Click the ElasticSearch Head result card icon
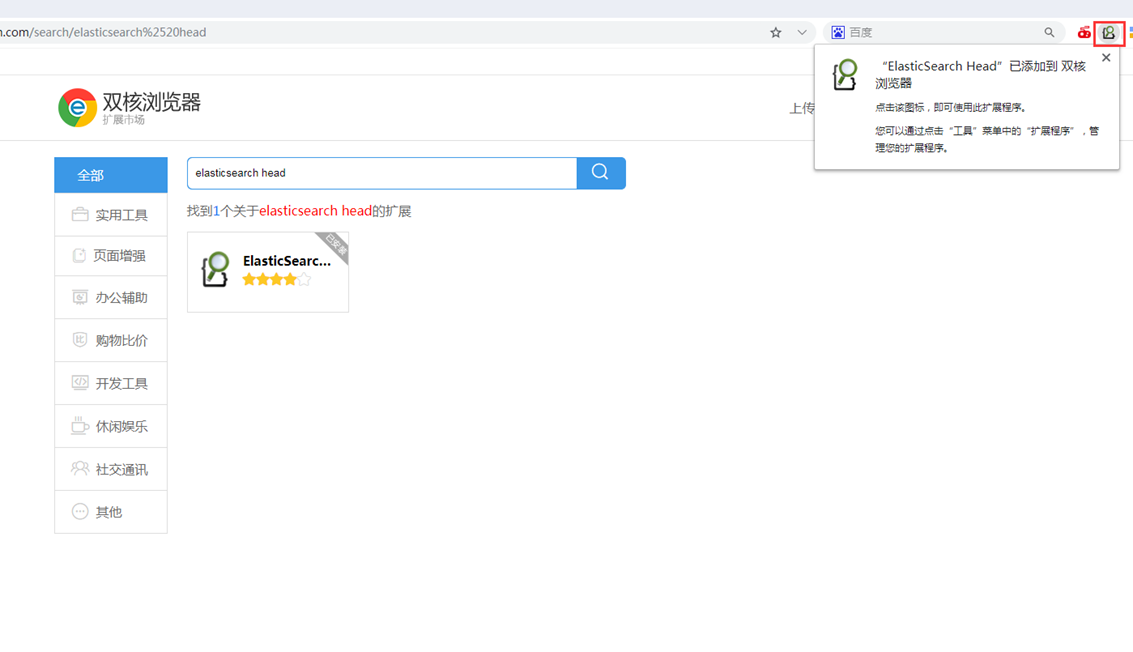 pyautogui.click(x=215, y=269)
